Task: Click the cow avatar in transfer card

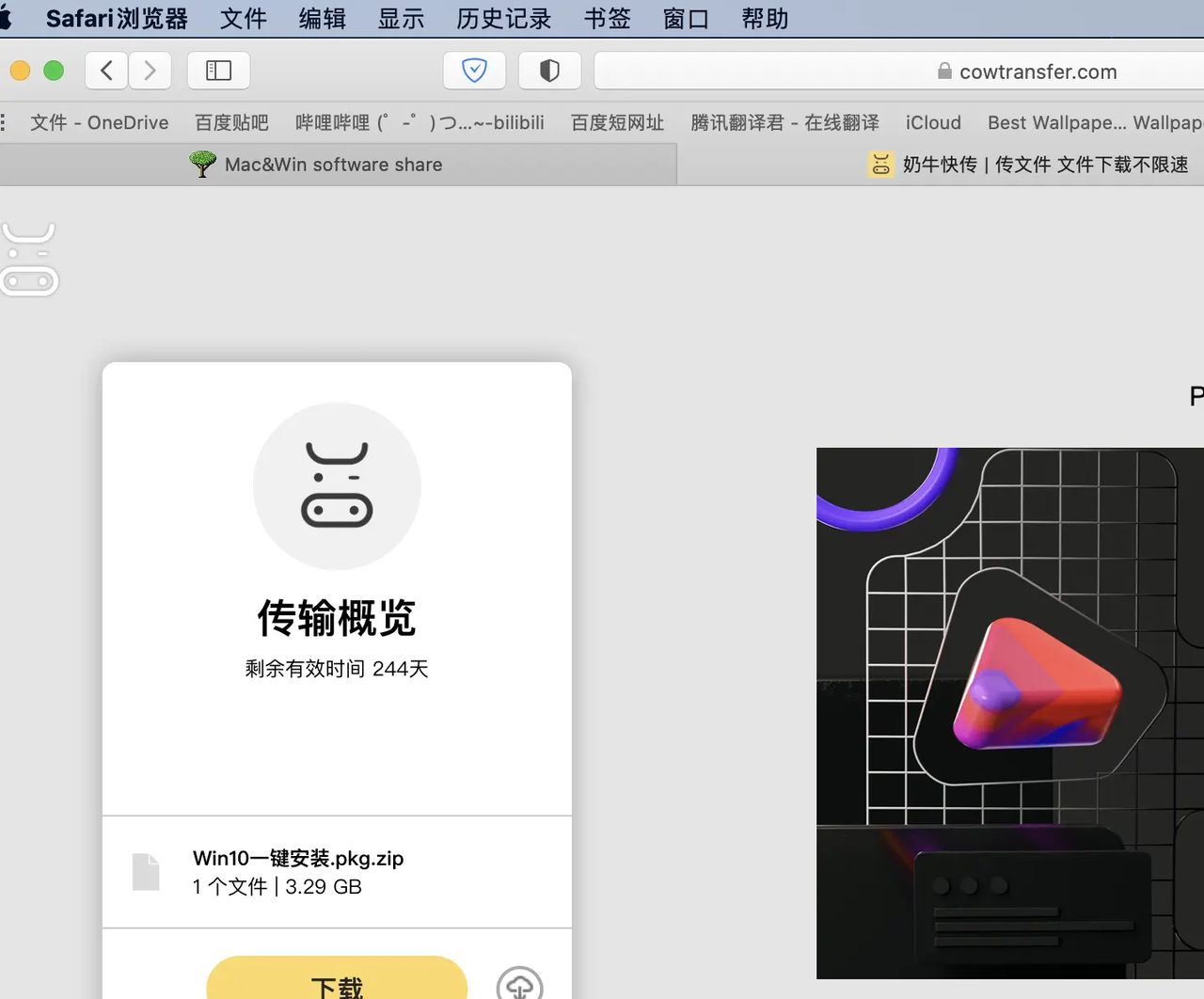Action: point(337,486)
